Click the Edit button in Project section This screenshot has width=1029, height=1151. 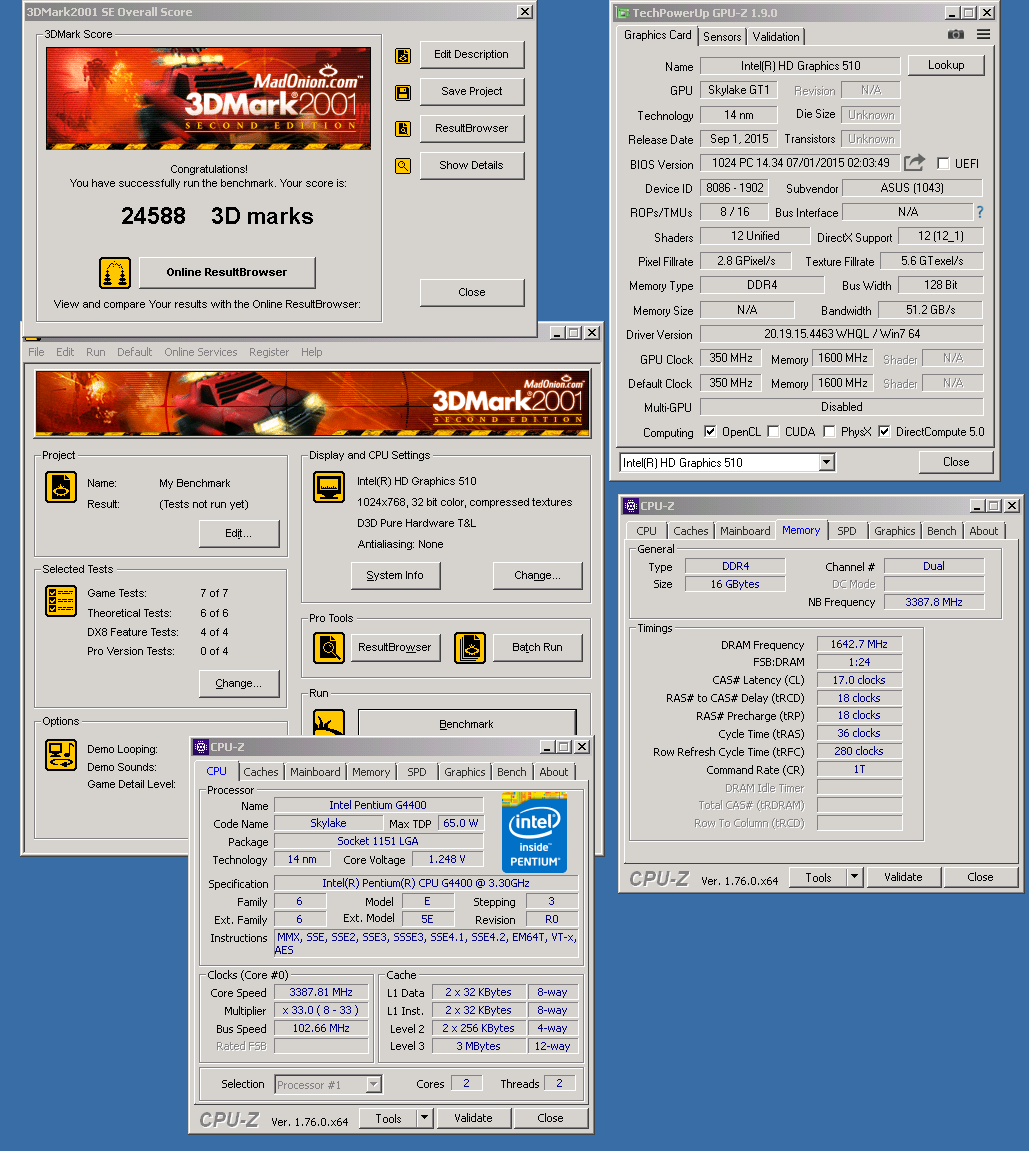(x=239, y=534)
